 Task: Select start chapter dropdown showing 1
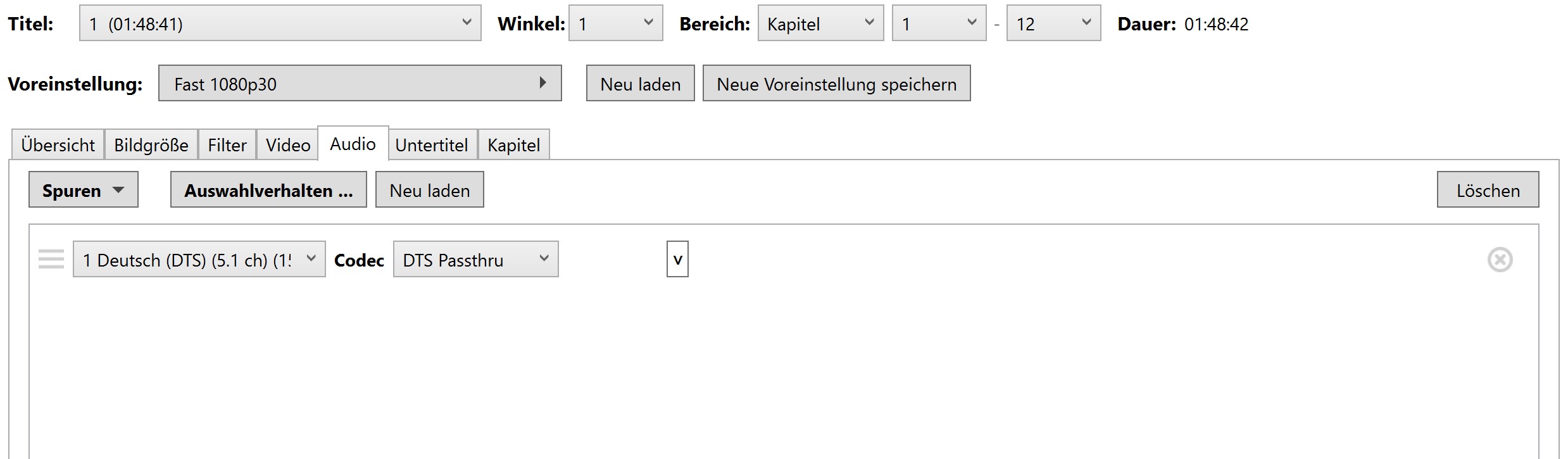938,23
